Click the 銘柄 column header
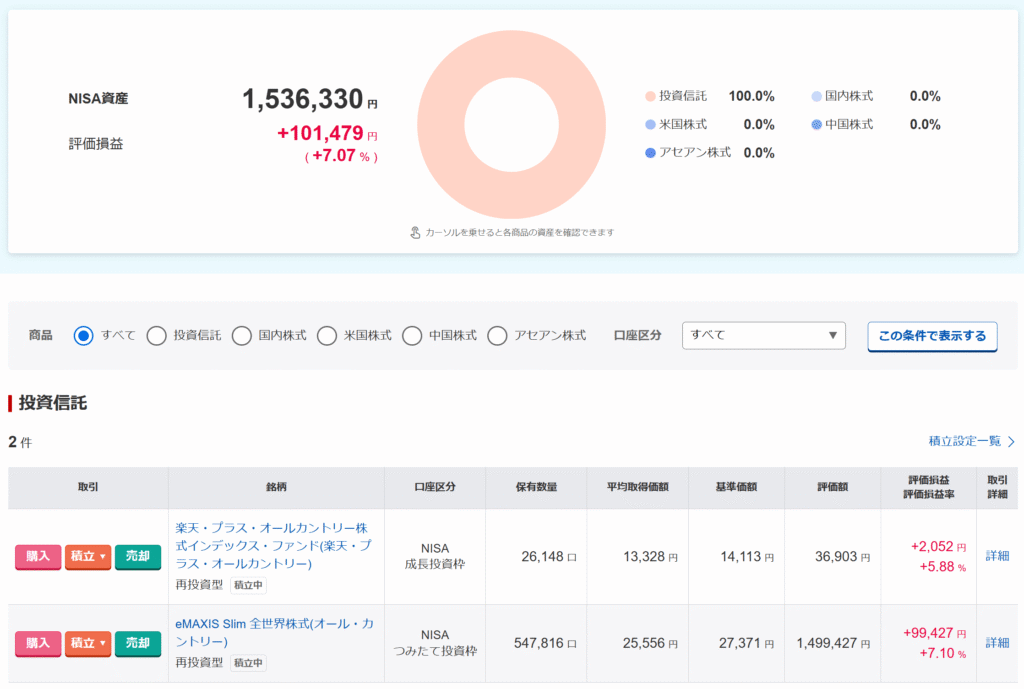The width and height of the screenshot is (1024, 689). pos(276,487)
